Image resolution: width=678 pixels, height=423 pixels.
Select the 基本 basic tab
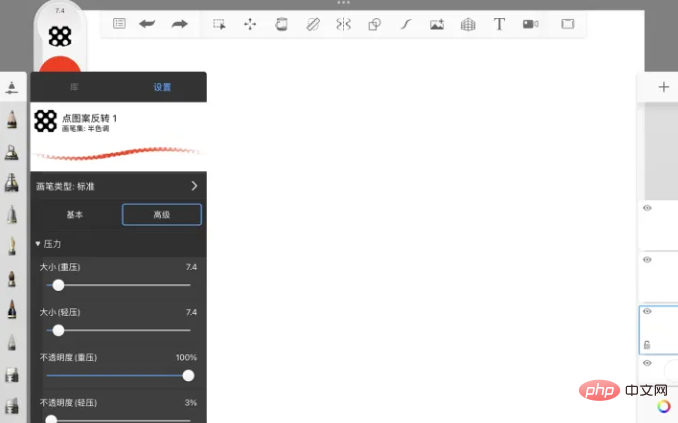click(75, 215)
